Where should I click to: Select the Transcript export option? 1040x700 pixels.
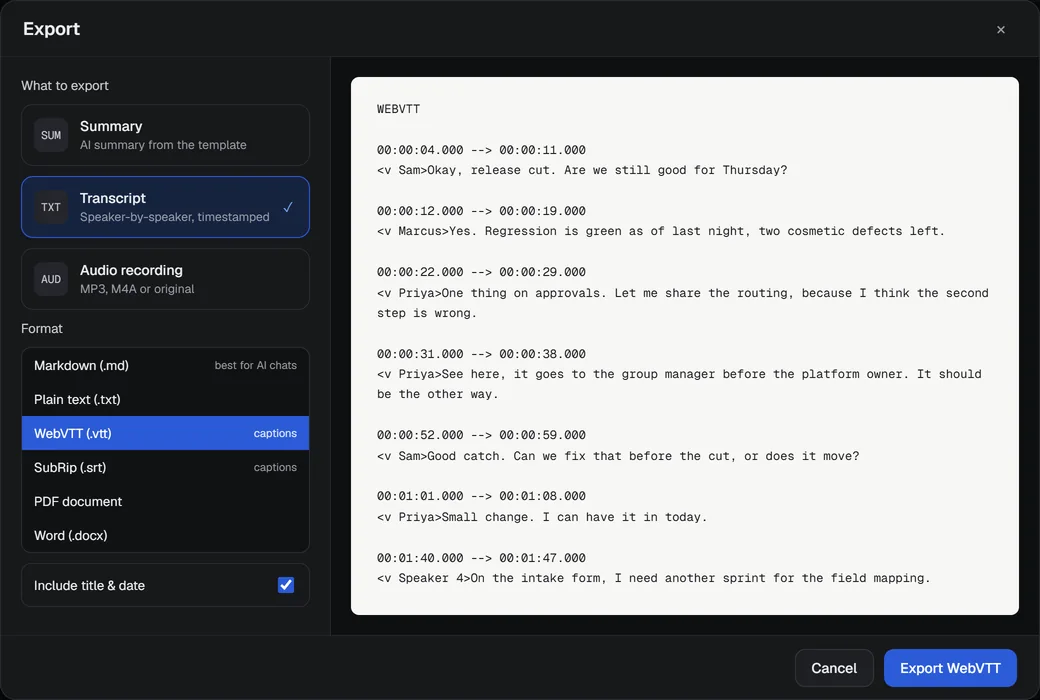(x=165, y=207)
